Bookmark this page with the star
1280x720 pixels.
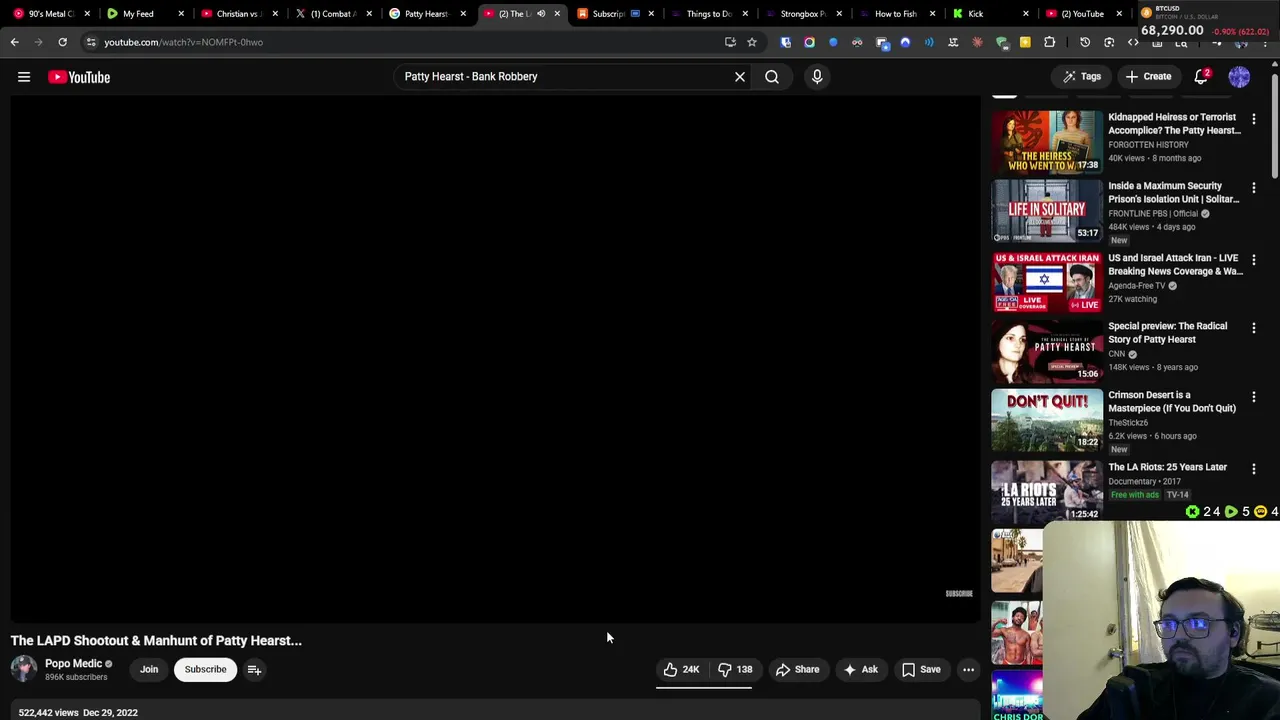[x=752, y=42]
